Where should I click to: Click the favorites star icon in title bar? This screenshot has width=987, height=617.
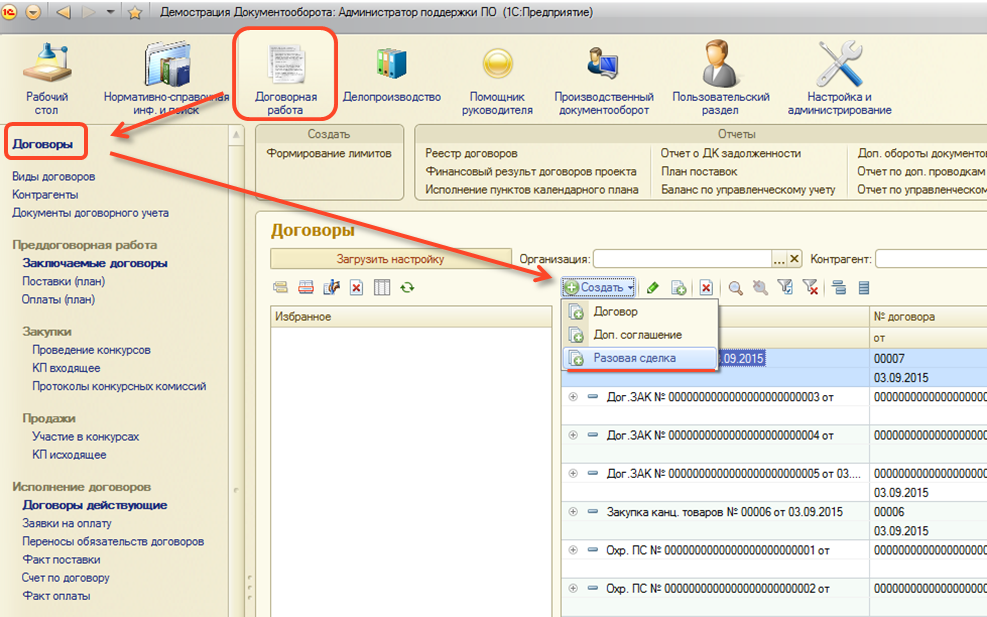(x=135, y=14)
